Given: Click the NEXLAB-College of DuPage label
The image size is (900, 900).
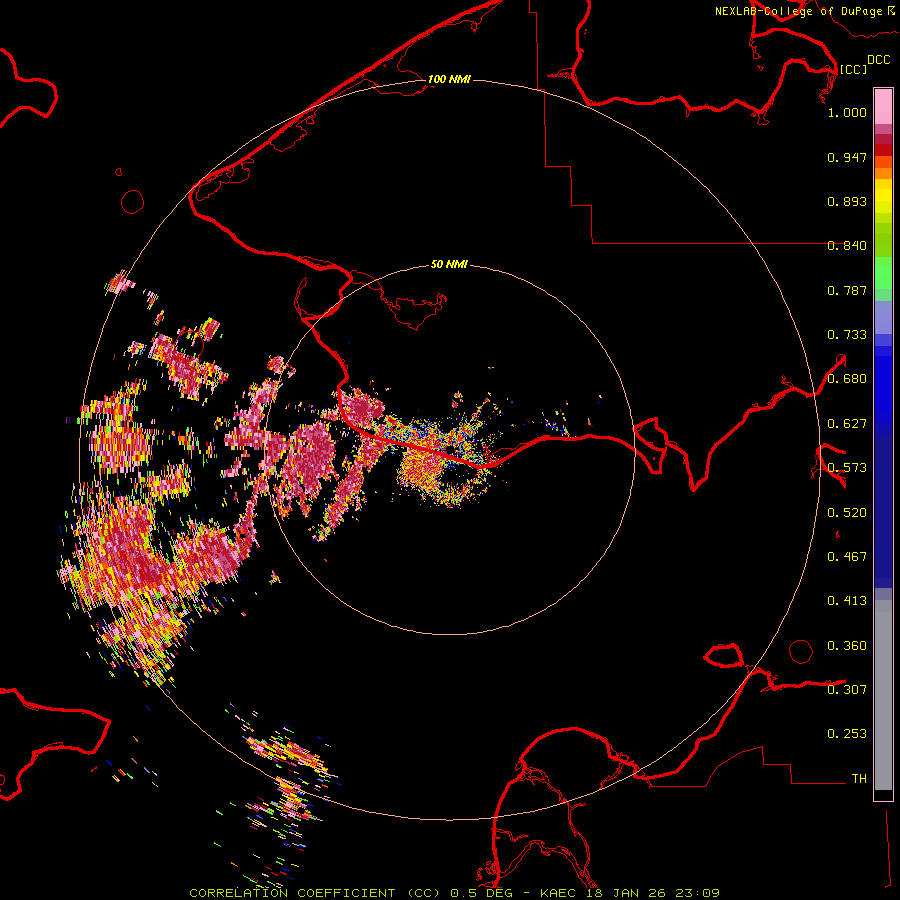Looking at the screenshot, I should point(798,11).
